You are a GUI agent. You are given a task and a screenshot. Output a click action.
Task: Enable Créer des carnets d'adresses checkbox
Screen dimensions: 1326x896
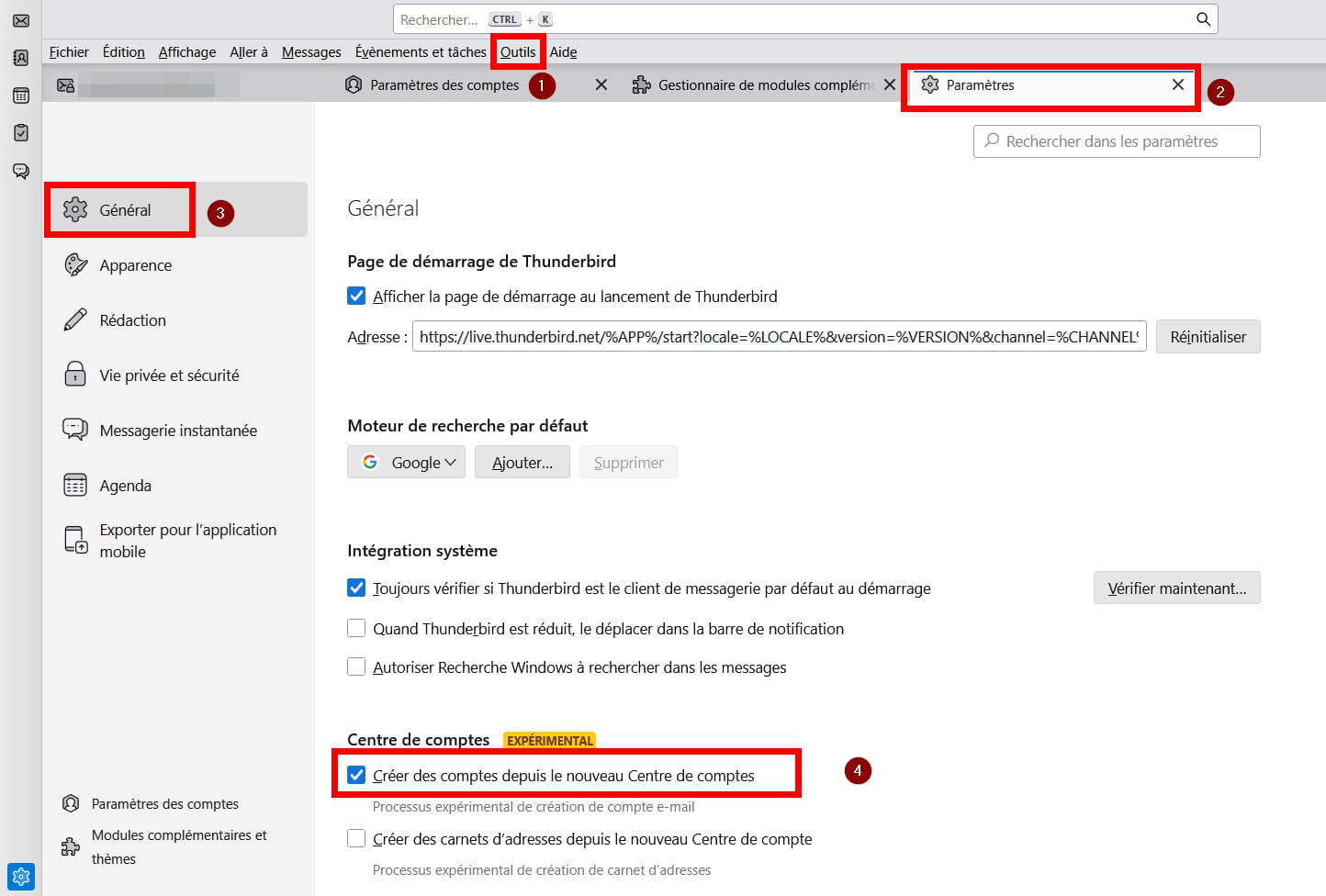click(x=356, y=838)
